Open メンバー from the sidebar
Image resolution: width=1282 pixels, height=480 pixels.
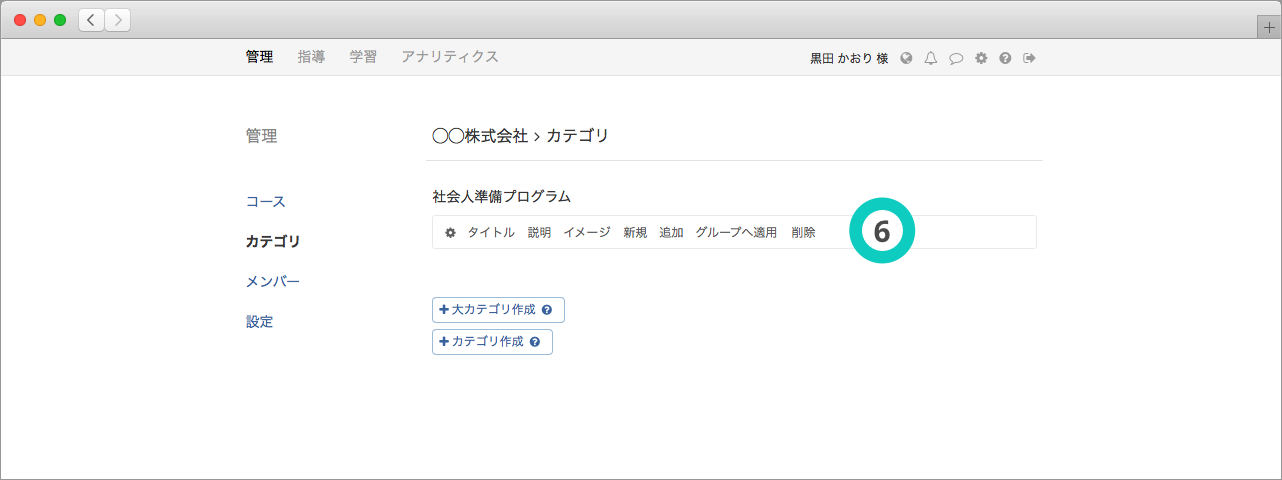coord(273,281)
